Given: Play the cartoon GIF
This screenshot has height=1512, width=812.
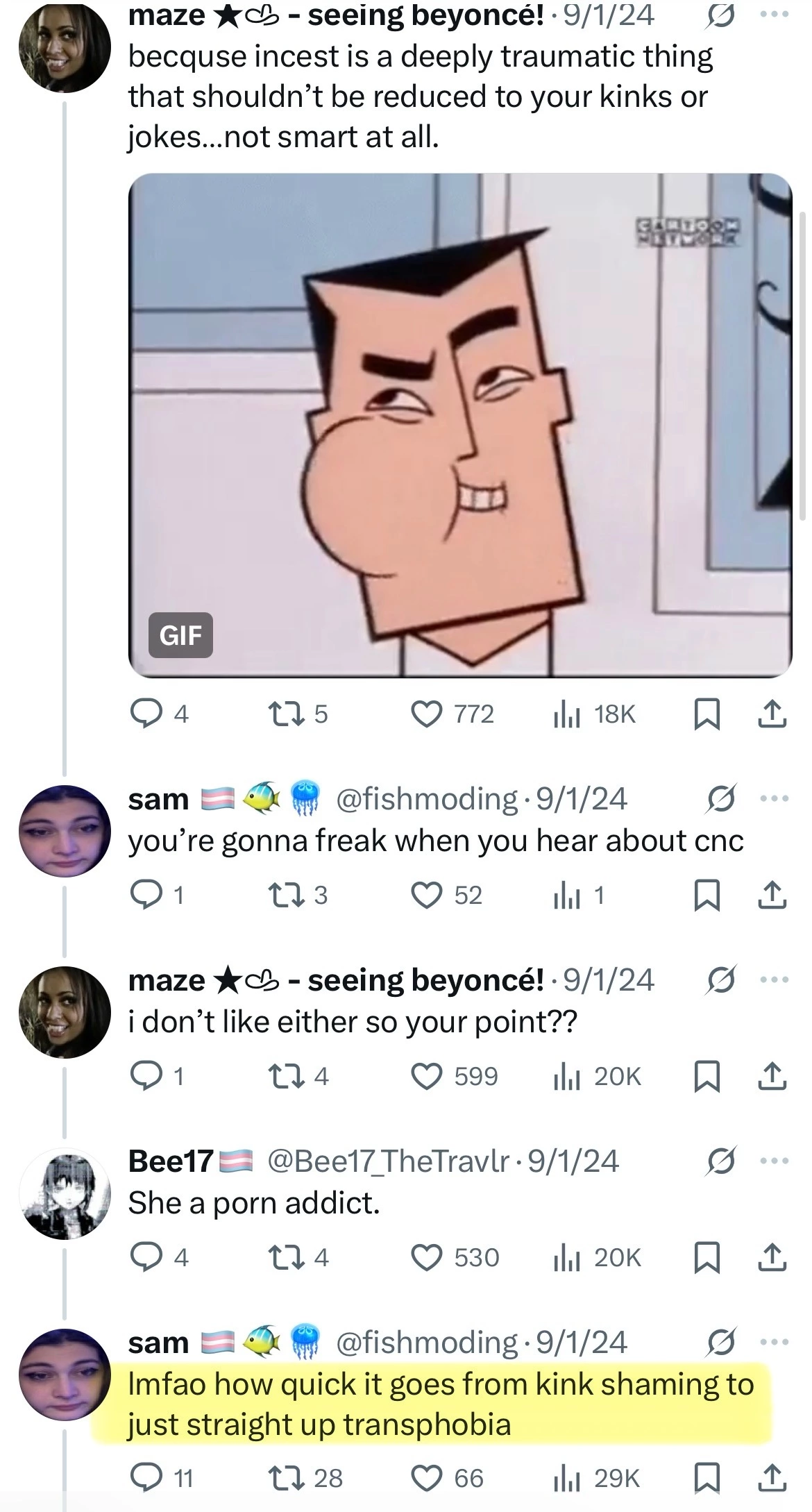Looking at the screenshot, I should [x=459, y=425].
